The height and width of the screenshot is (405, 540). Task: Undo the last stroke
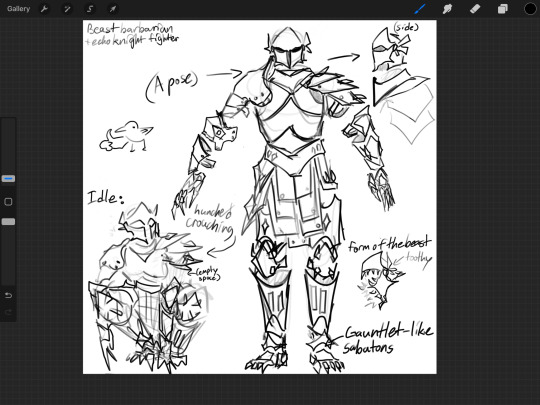tap(8, 295)
